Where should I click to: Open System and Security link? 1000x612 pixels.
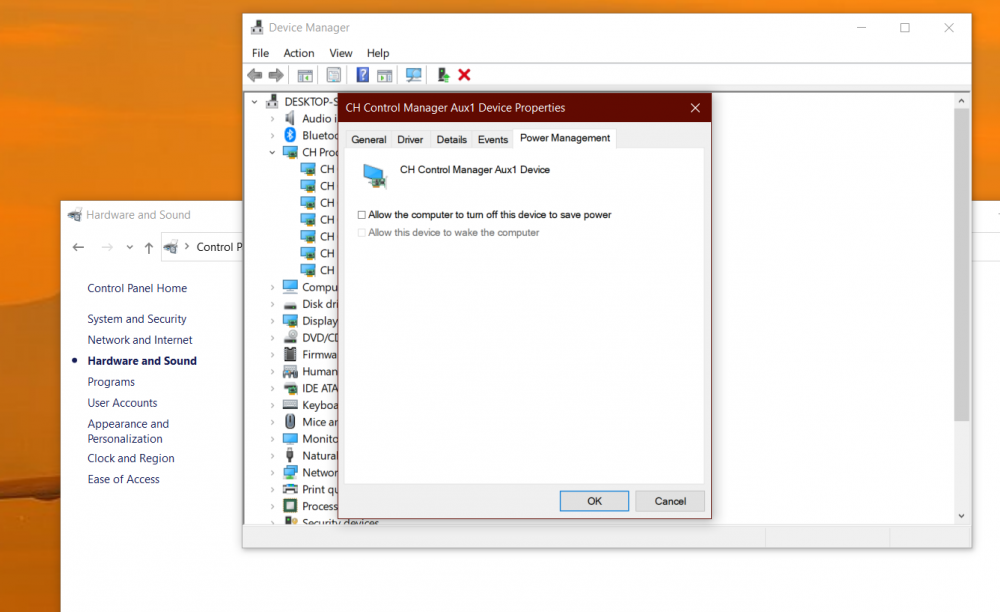pos(137,319)
